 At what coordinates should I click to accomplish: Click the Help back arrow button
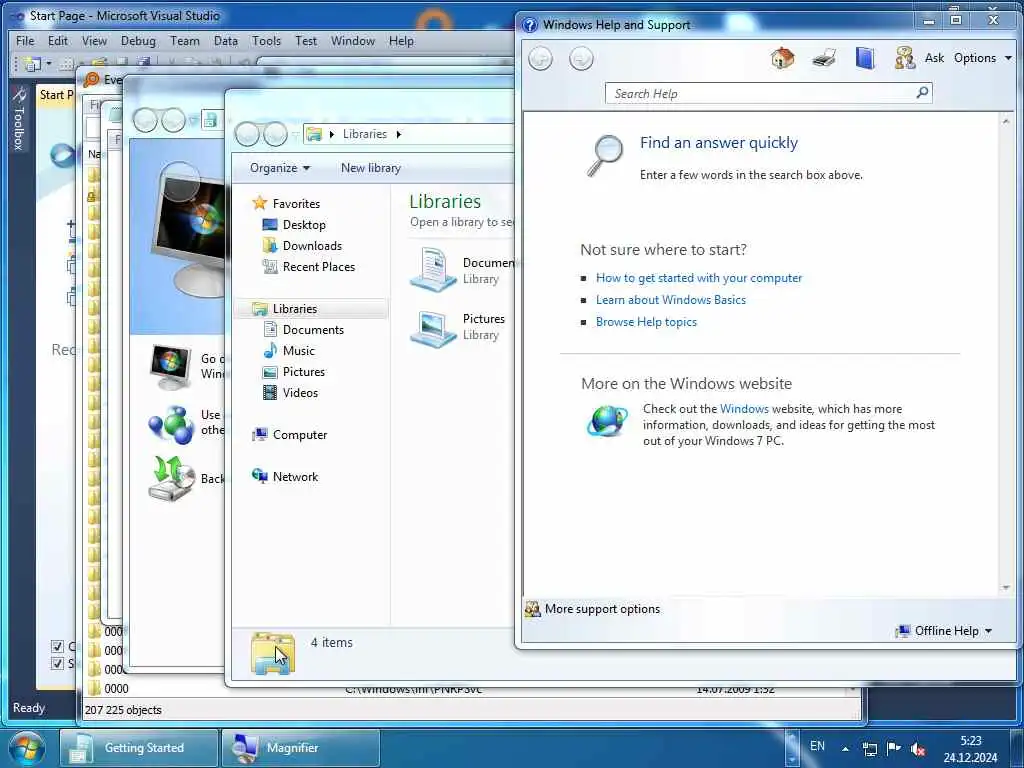coord(540,59)
